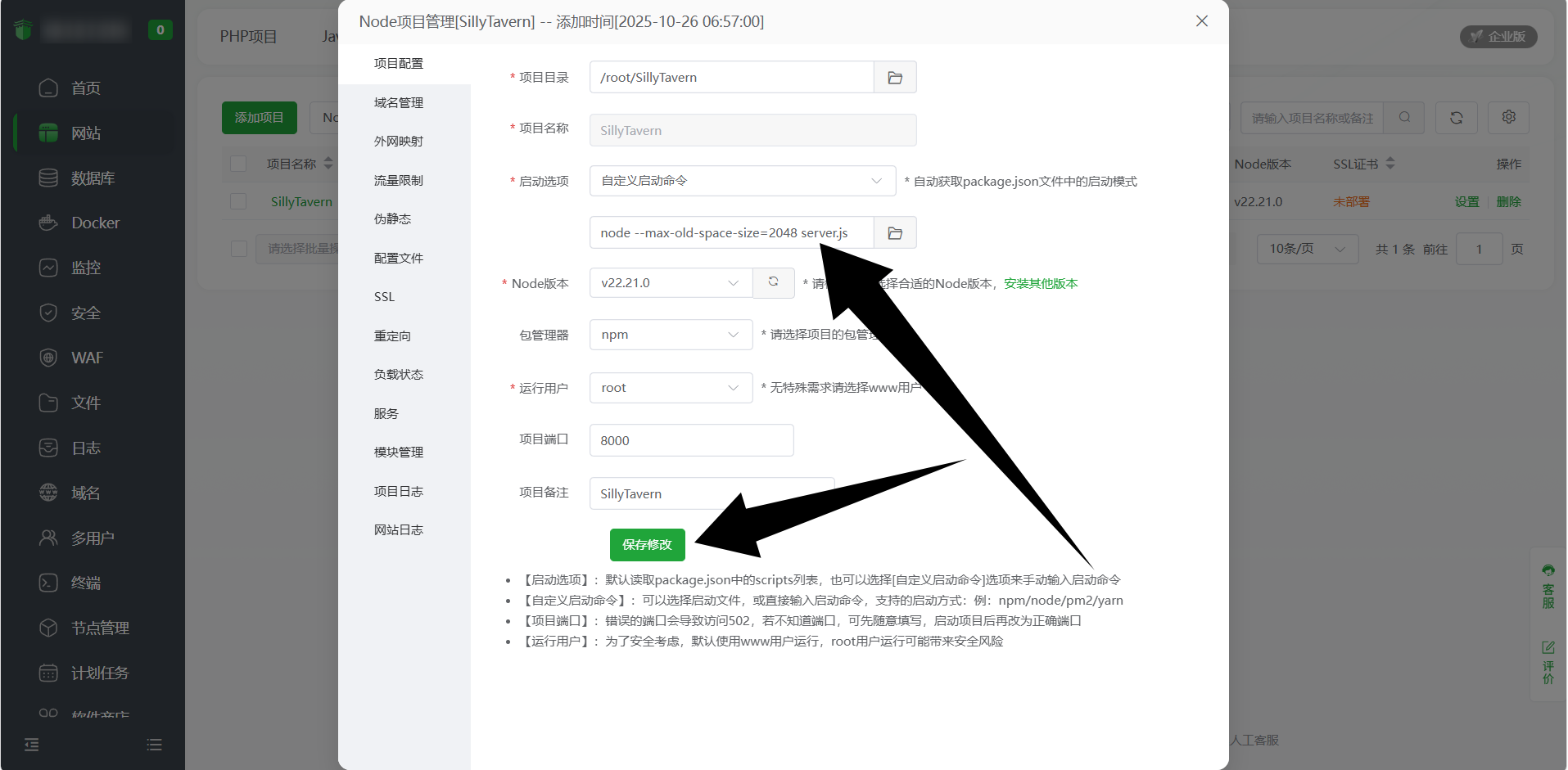Expand the run user root dropdown
This screenshot has width=1568, height=770.
670,388
